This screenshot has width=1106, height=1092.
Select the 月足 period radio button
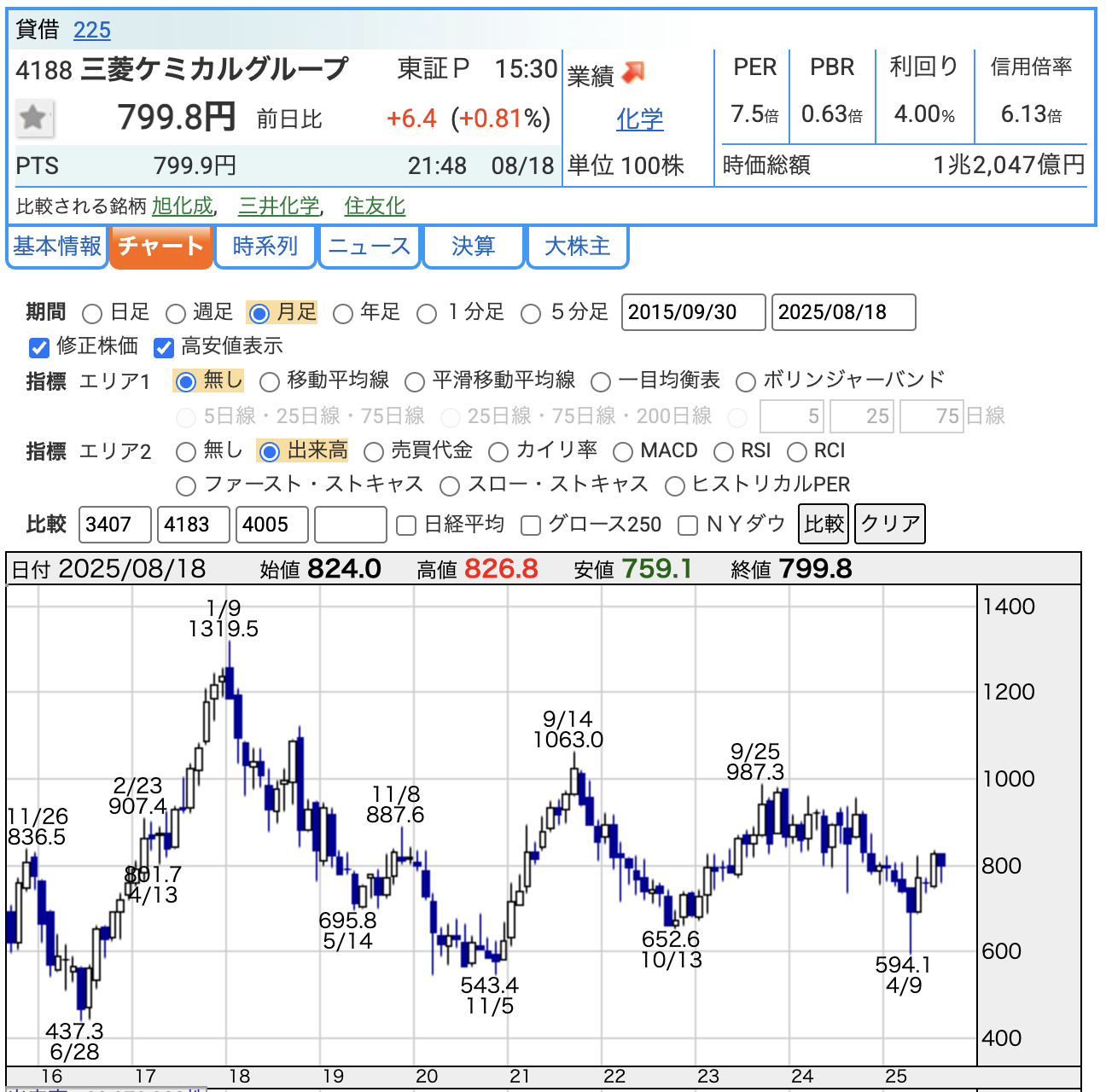(x=259, y=314)
